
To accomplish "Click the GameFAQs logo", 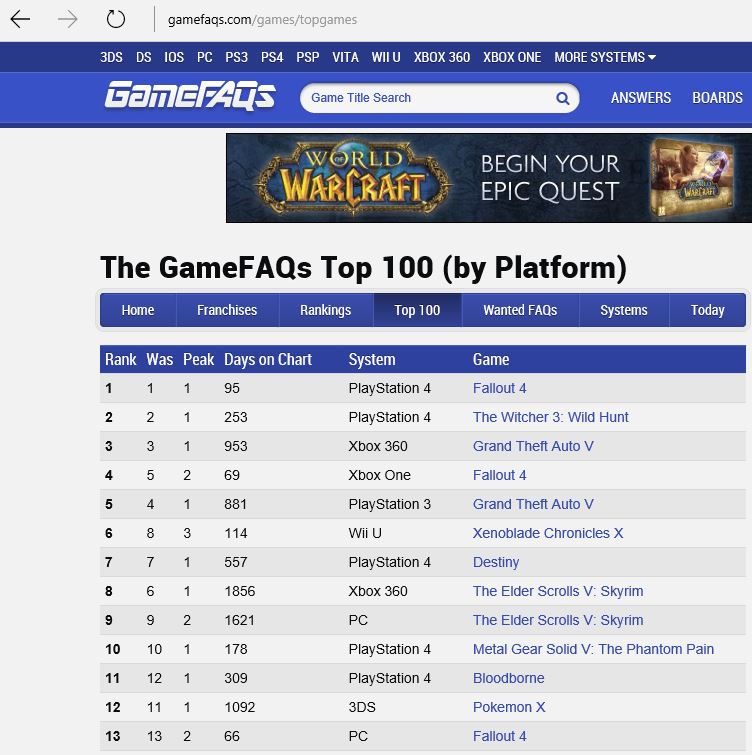I will click(x=190, y=96).
